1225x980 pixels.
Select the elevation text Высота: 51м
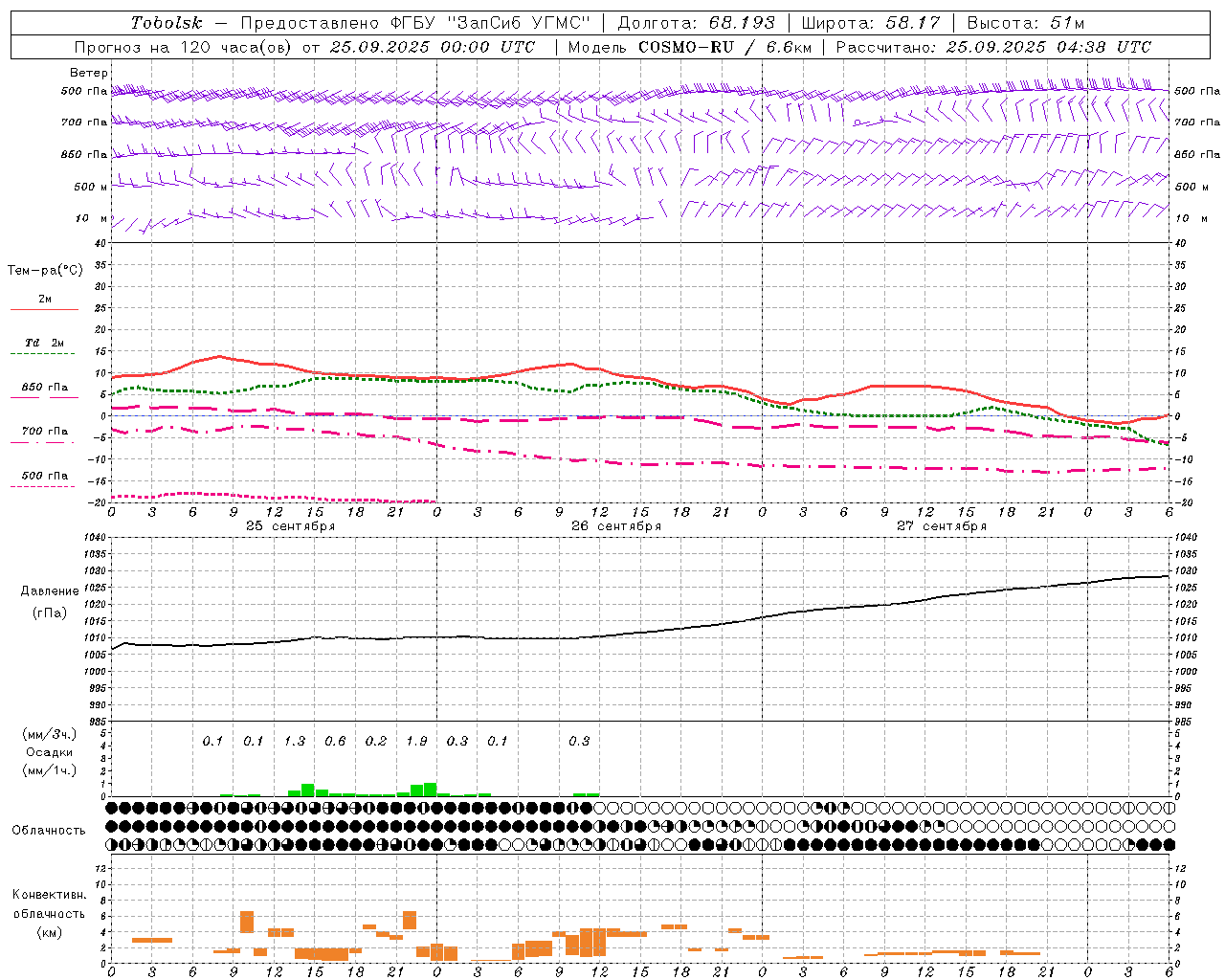coord(1025,22)
